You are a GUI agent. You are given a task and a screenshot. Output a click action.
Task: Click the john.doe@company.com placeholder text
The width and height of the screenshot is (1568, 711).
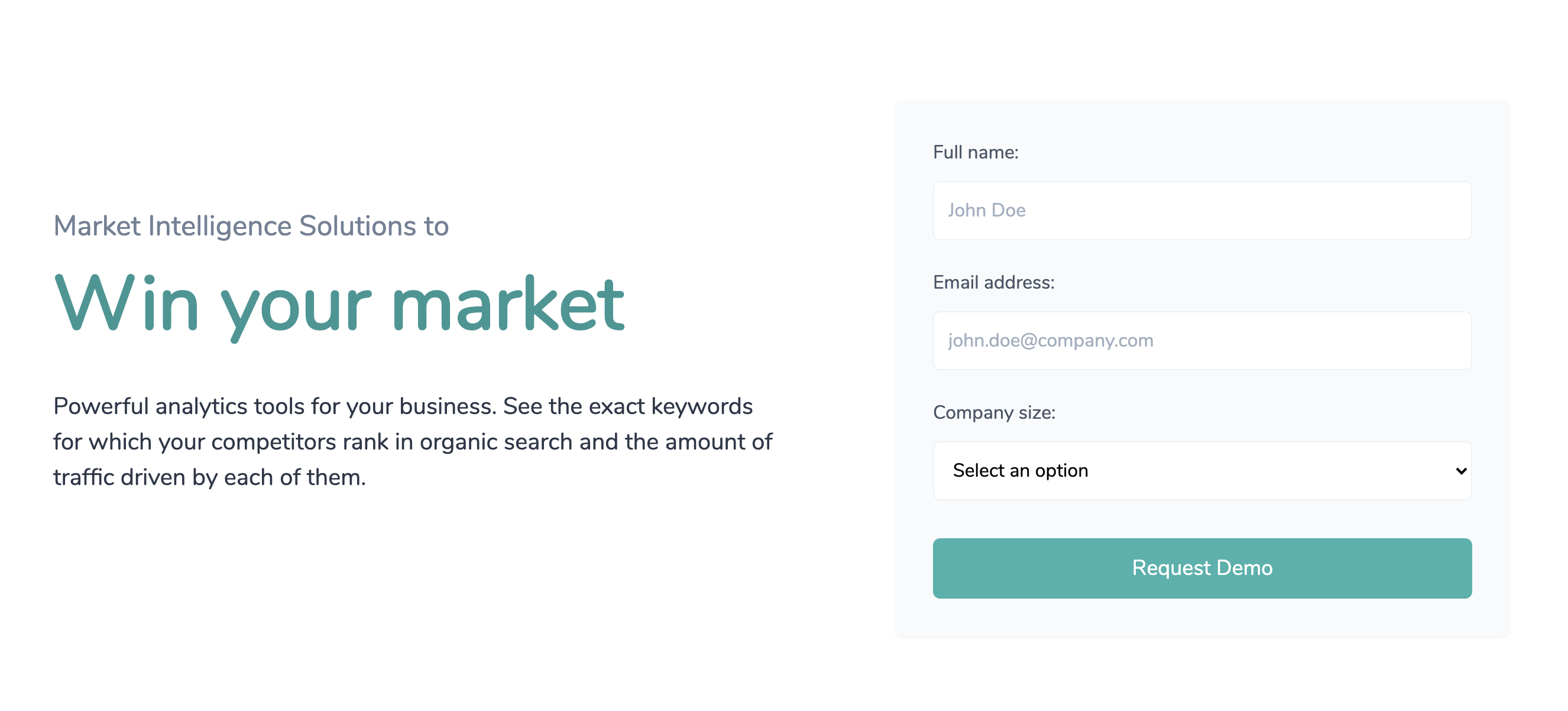pyautogui.click(x=1050, y=341)
